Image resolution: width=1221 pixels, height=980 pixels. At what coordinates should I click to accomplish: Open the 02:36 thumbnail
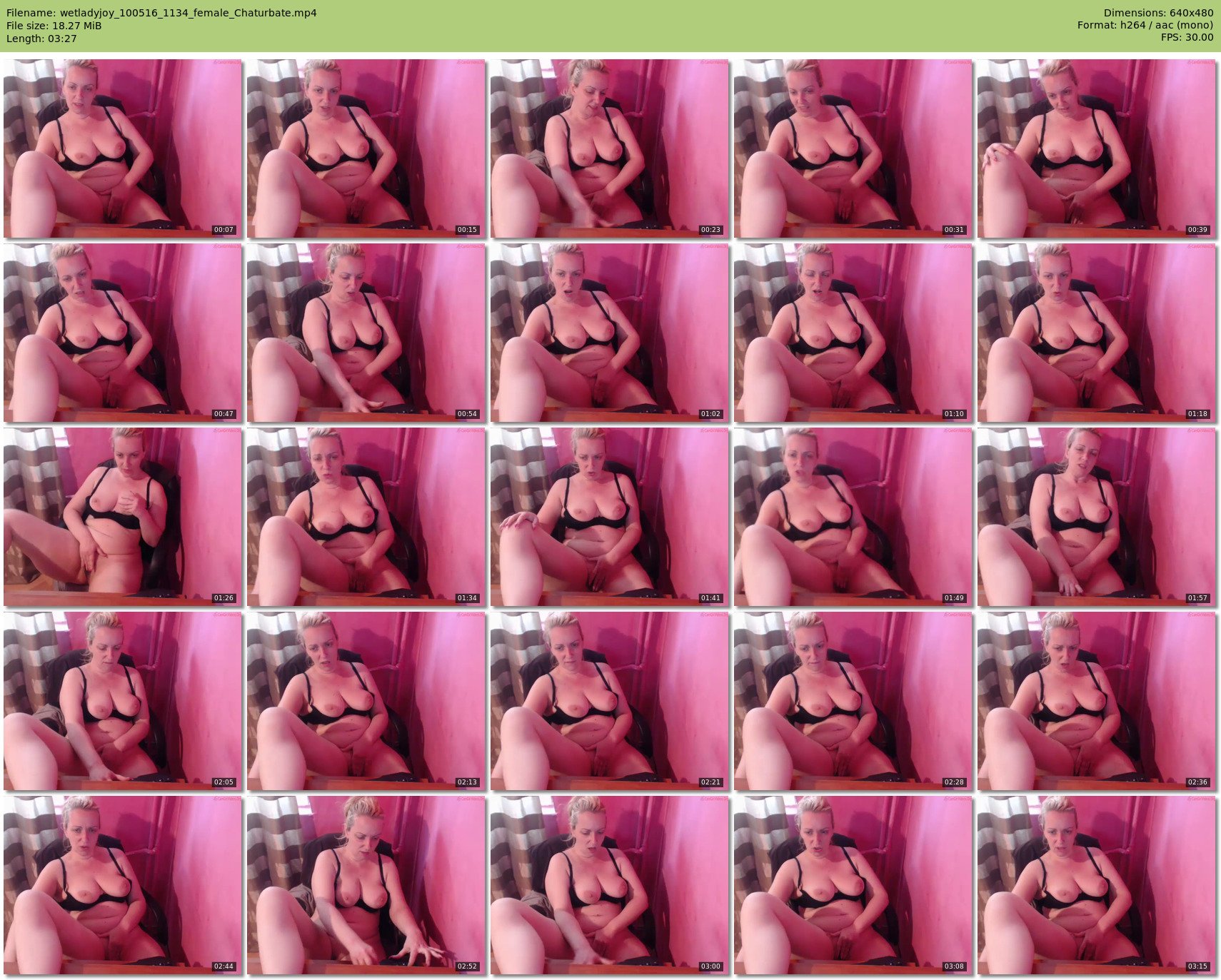coord(1097,701)
